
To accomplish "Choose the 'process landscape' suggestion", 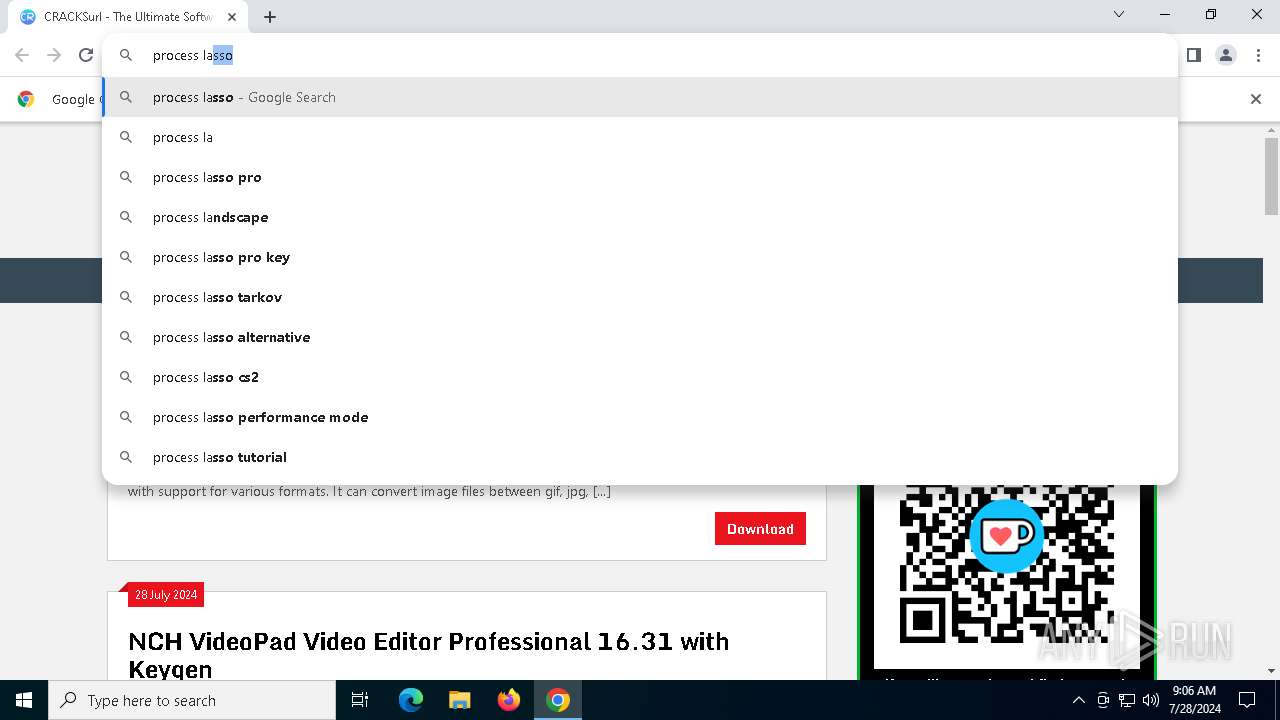I will click(640, 217).
